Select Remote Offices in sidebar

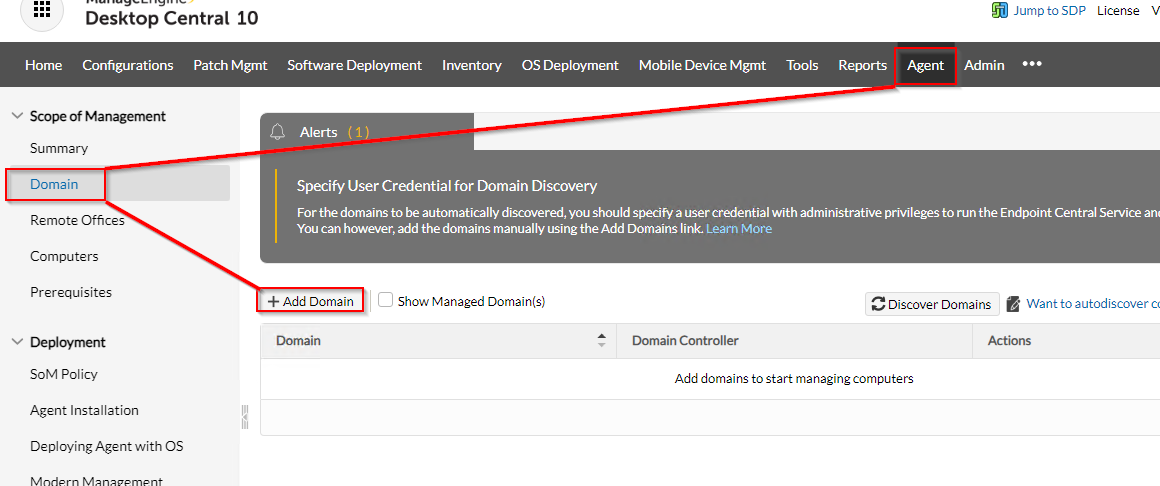pos(78,220)
